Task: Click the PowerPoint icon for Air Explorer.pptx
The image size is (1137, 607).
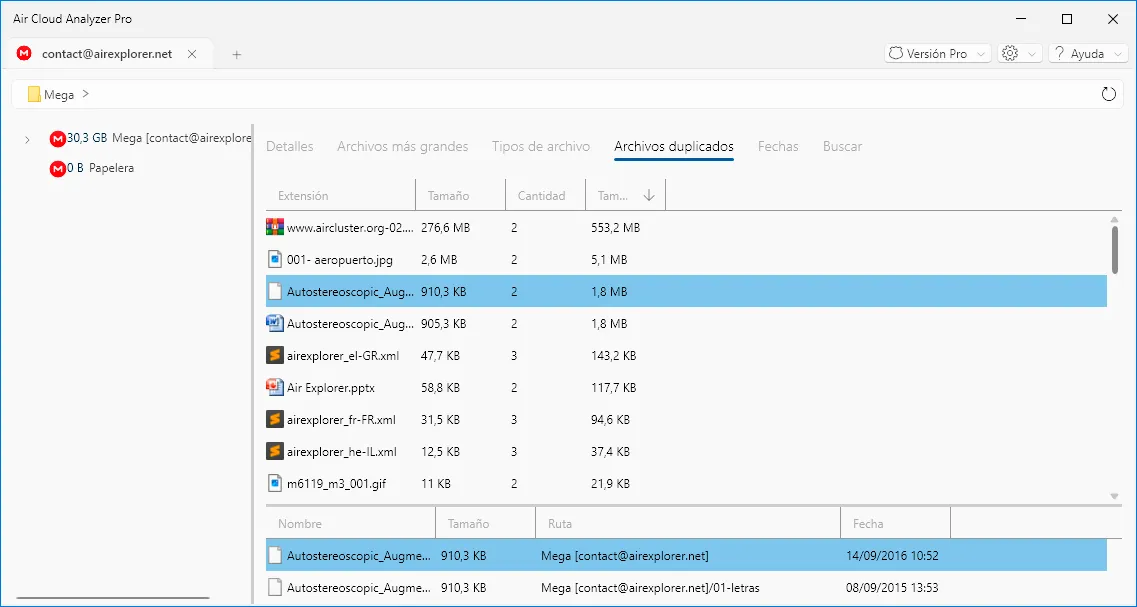Action: 274,387
